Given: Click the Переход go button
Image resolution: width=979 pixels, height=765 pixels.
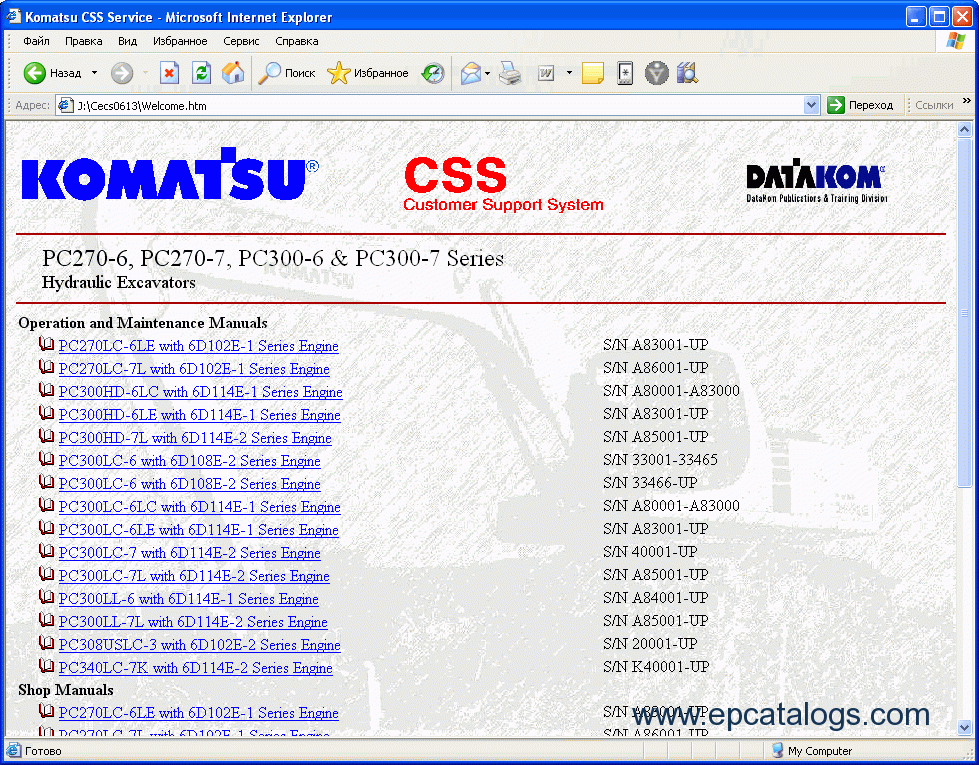Looking at the screenshot, I should click(x=860, y=106).
